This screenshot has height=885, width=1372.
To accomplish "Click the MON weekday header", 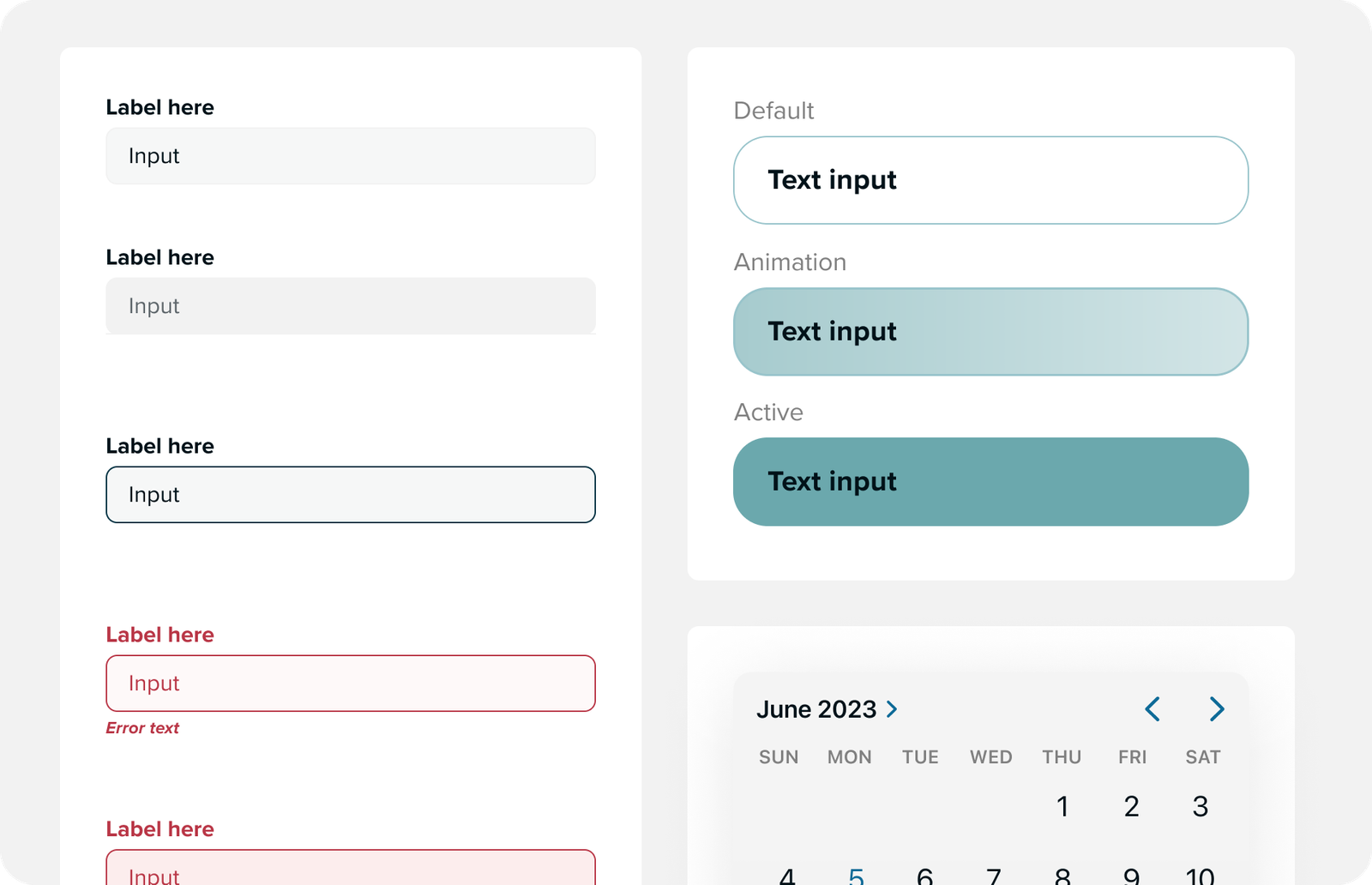I will [x=850, y=757].
